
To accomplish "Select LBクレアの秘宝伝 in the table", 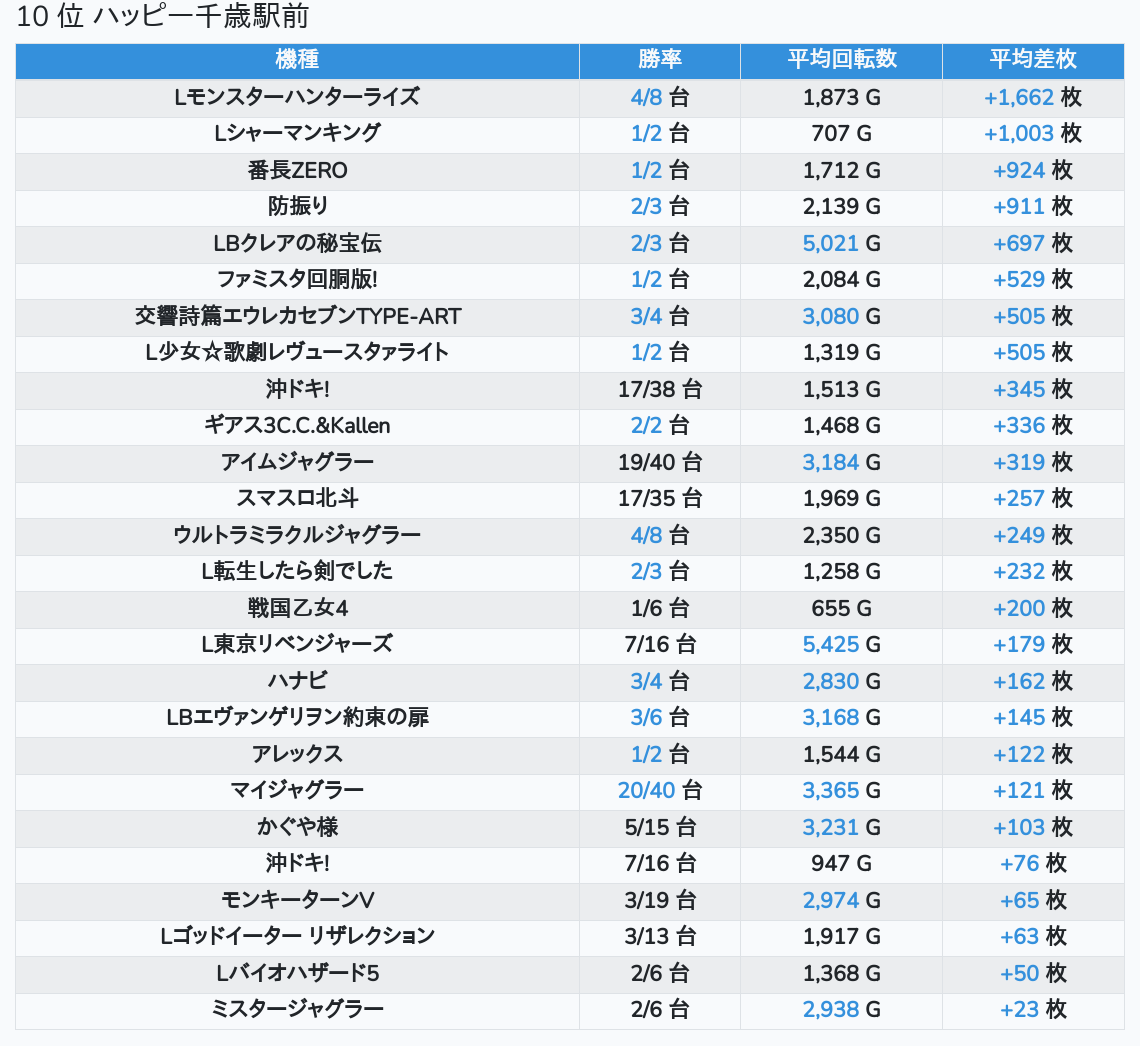I will click(x=297, y=244).
